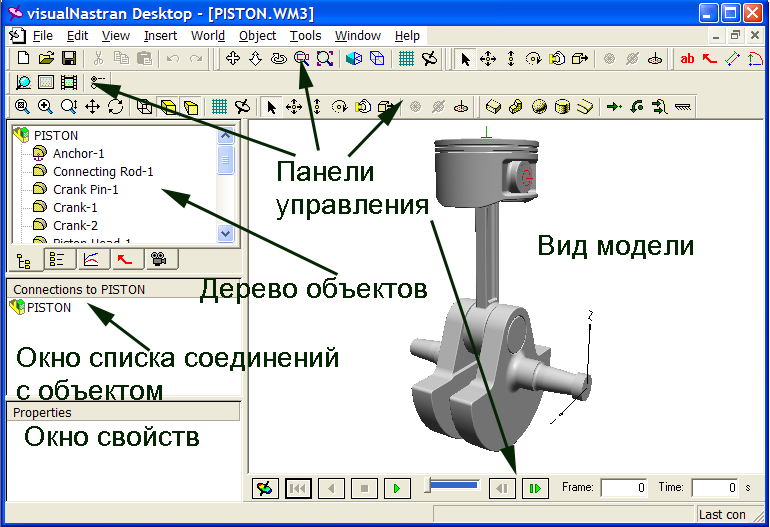The width and height of the screenshot is (770, 527).
Task: Stop the simulation playback
Action: (x=364, y=488)
